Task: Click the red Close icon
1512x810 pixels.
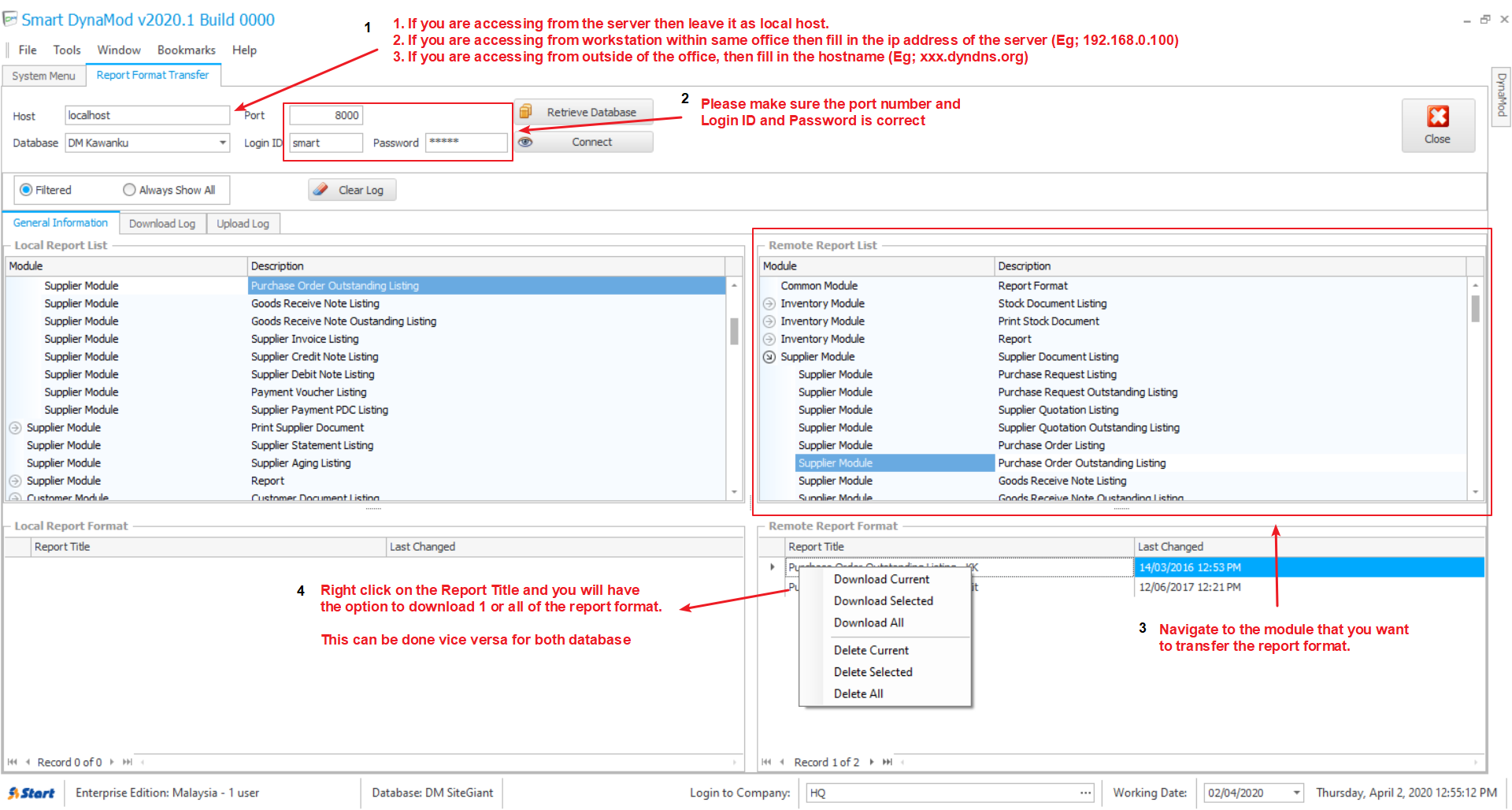Action: [1438, 117]
